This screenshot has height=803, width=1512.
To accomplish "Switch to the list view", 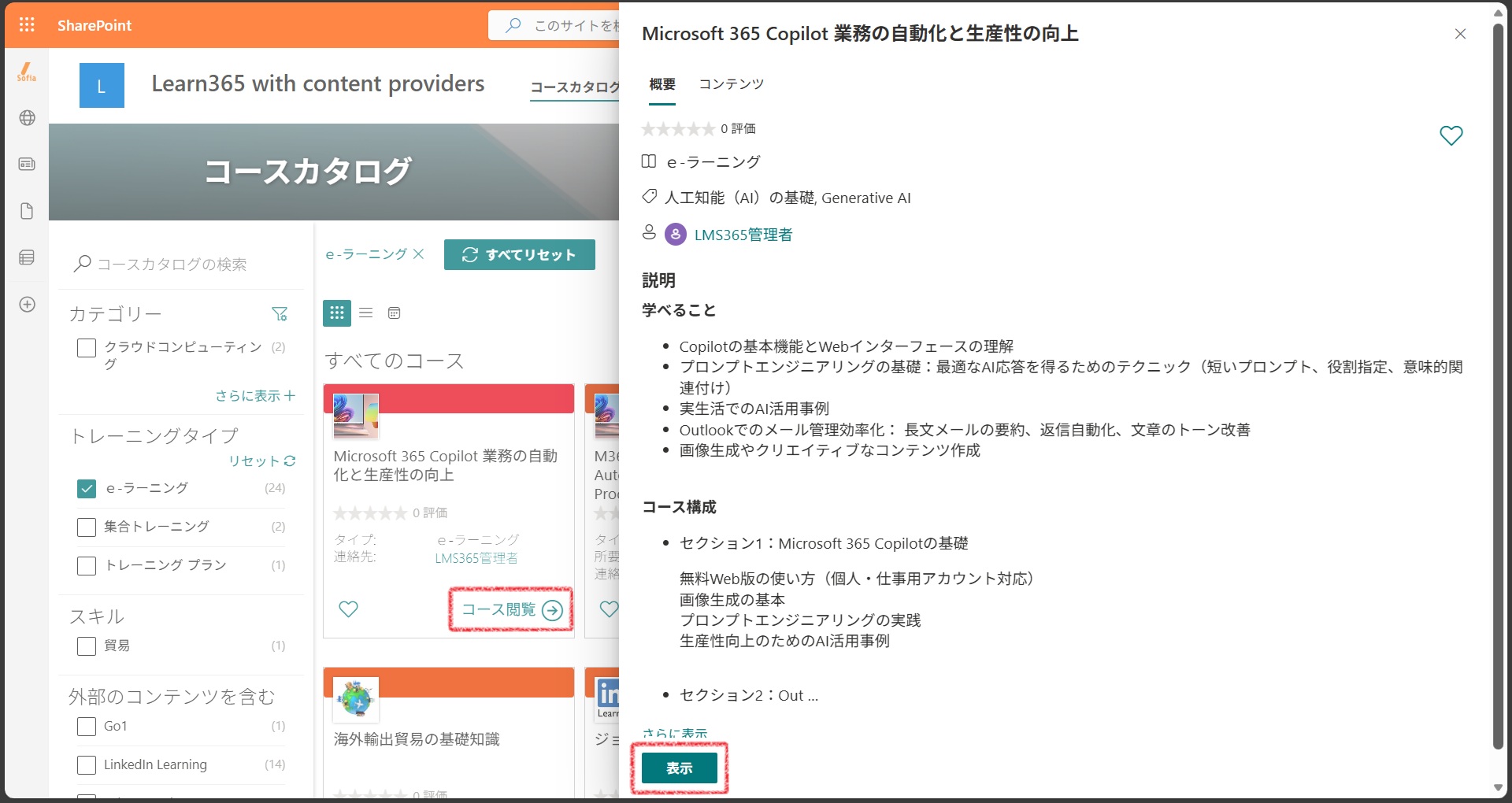I will pos(366,313).
